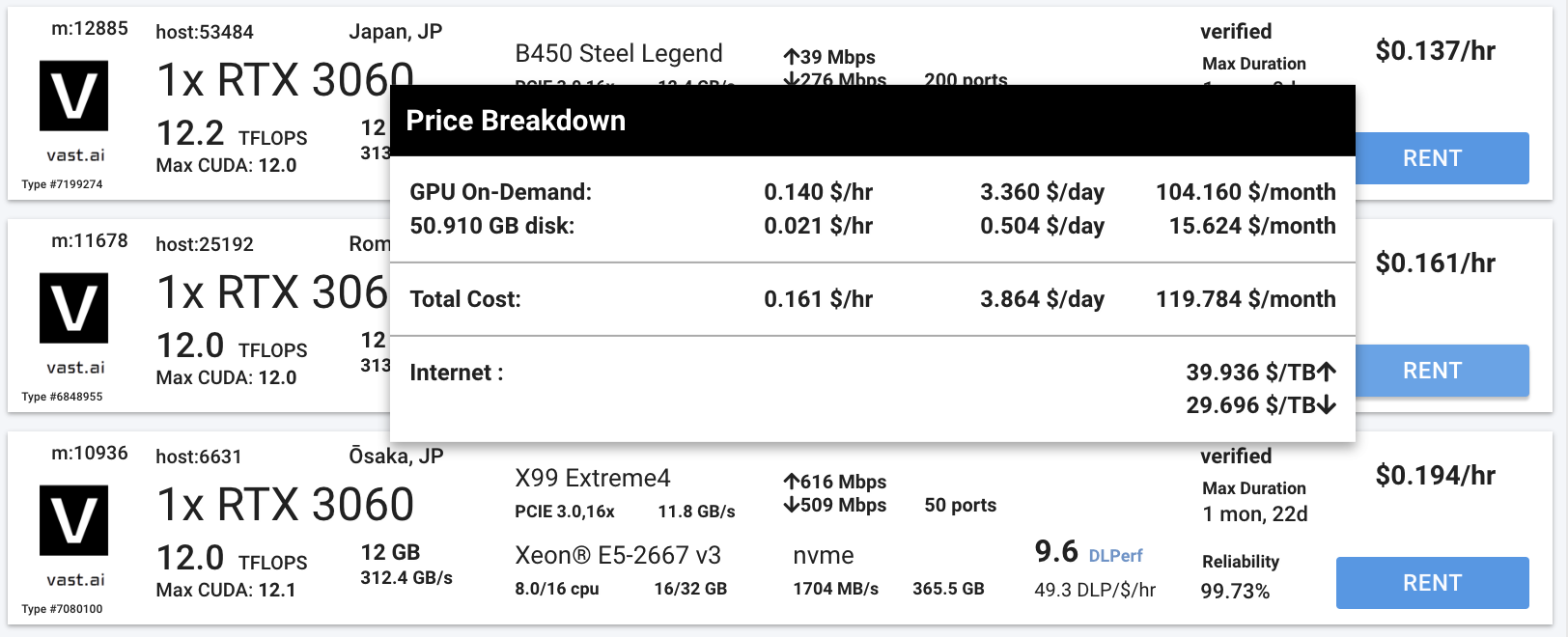Rent the $0.137/hr Japan RTX 3060
The width and height of the screenshot is (1568, 637).
click(x=1432, y=158)
